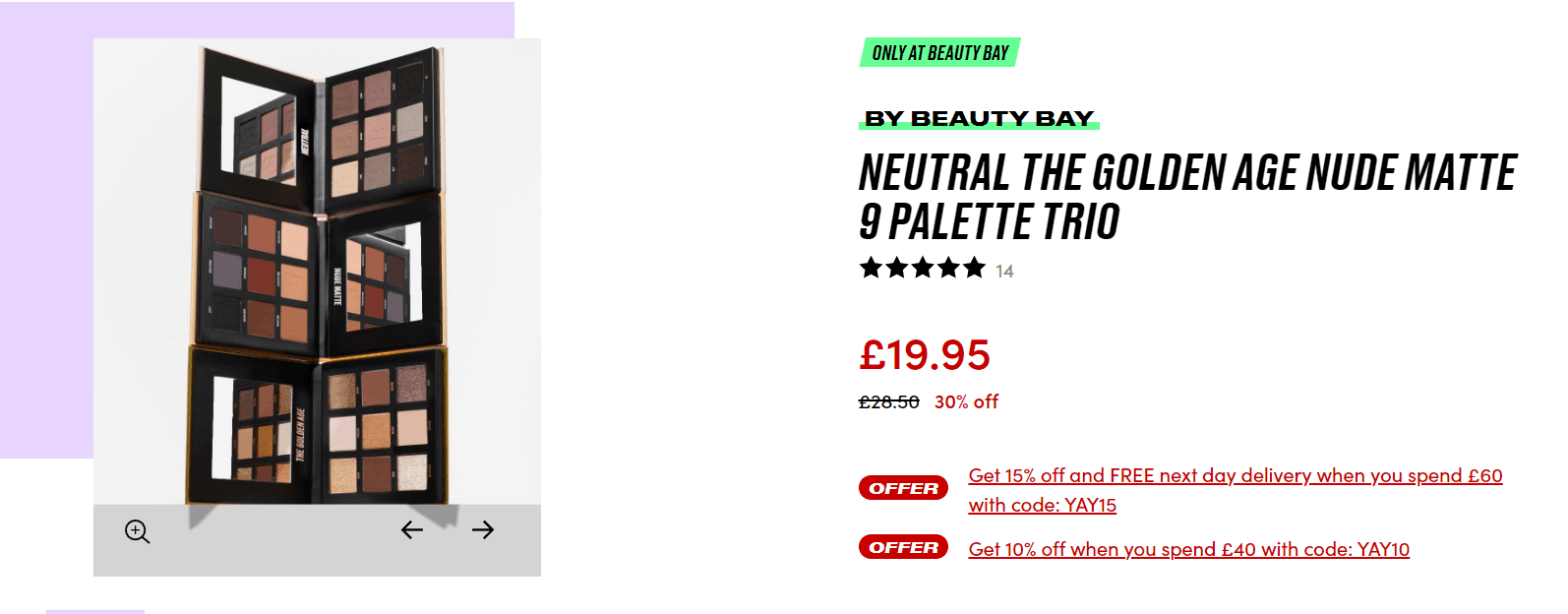Click the Neutral palette at top of photo
1568x614 pixels.
pos(320,125)
